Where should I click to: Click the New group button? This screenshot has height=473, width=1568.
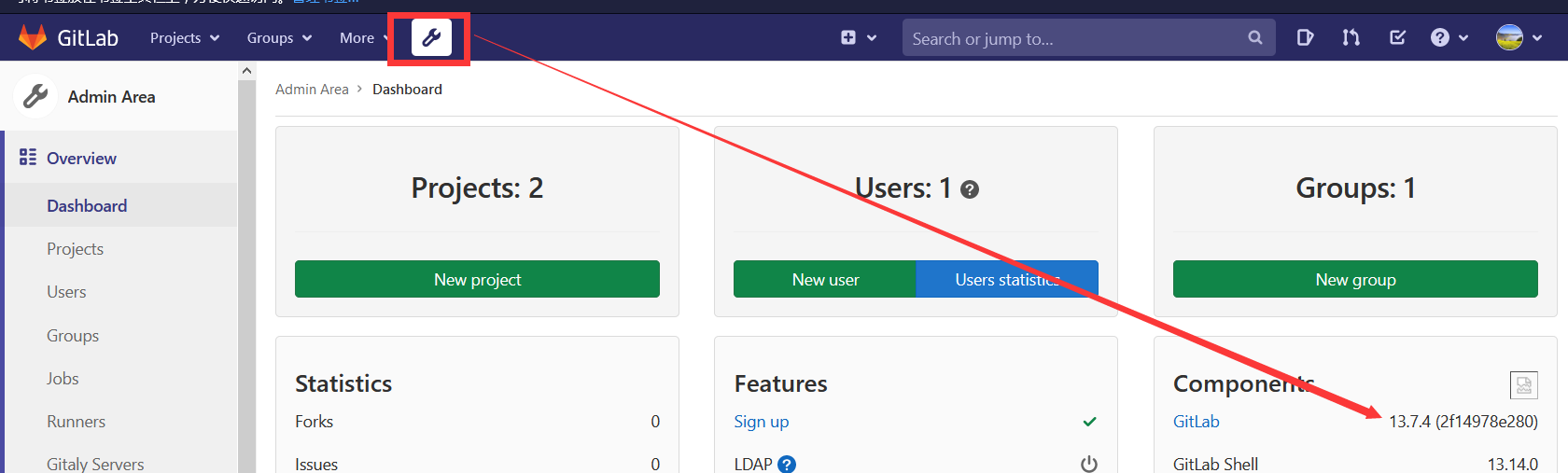click(1355, 279)
